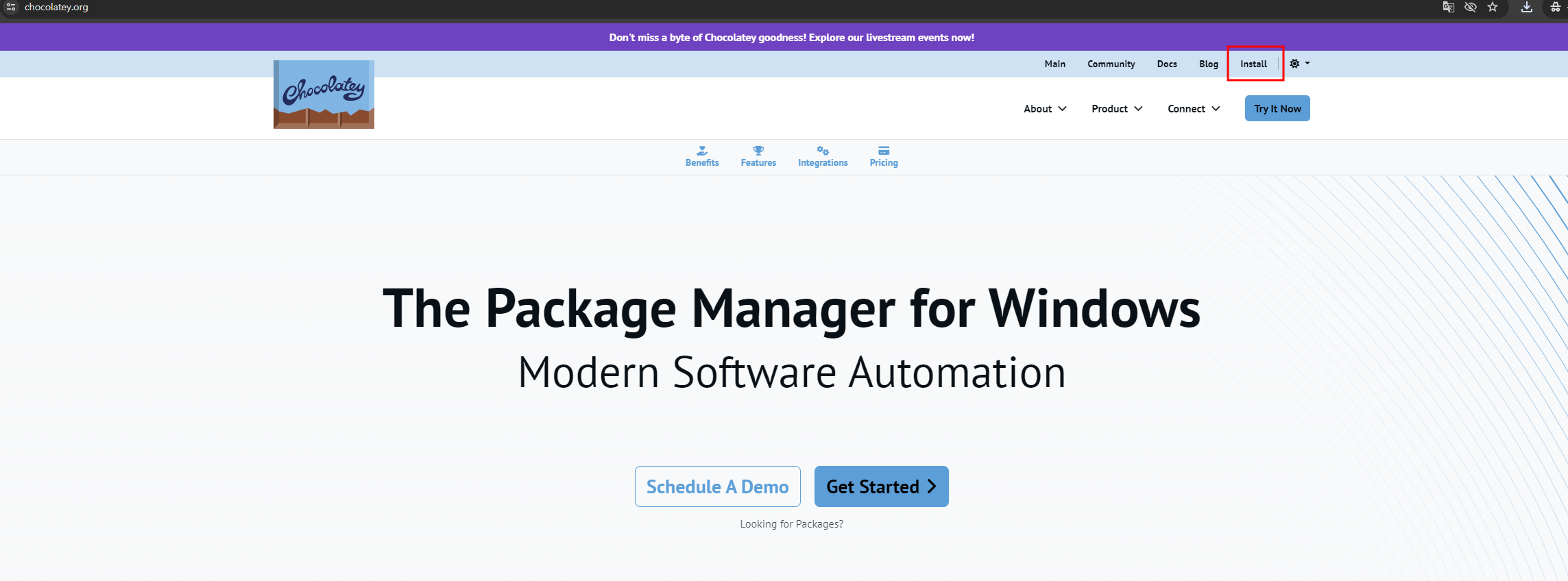The width and height of the screenshot is (1568, 581).
Task: Go to the Community nav item
Action: 1111,64
